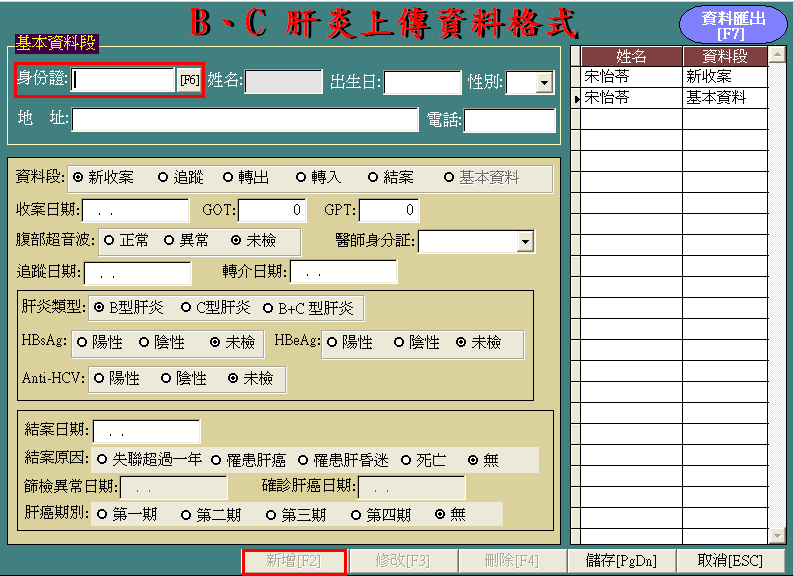Click the 姓名 column header in list
This screenshot has width=794, height=576.
[x=631, y=56]
